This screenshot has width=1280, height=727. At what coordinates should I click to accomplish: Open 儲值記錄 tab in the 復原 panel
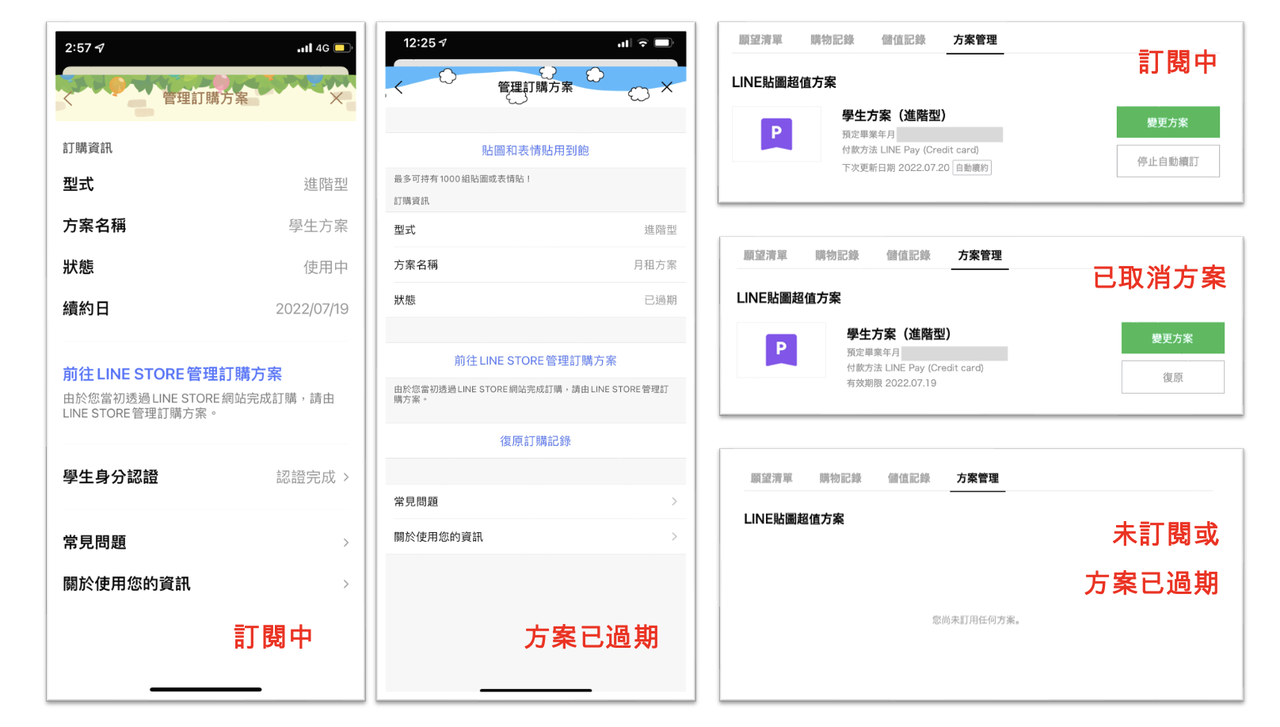point(908,256)
